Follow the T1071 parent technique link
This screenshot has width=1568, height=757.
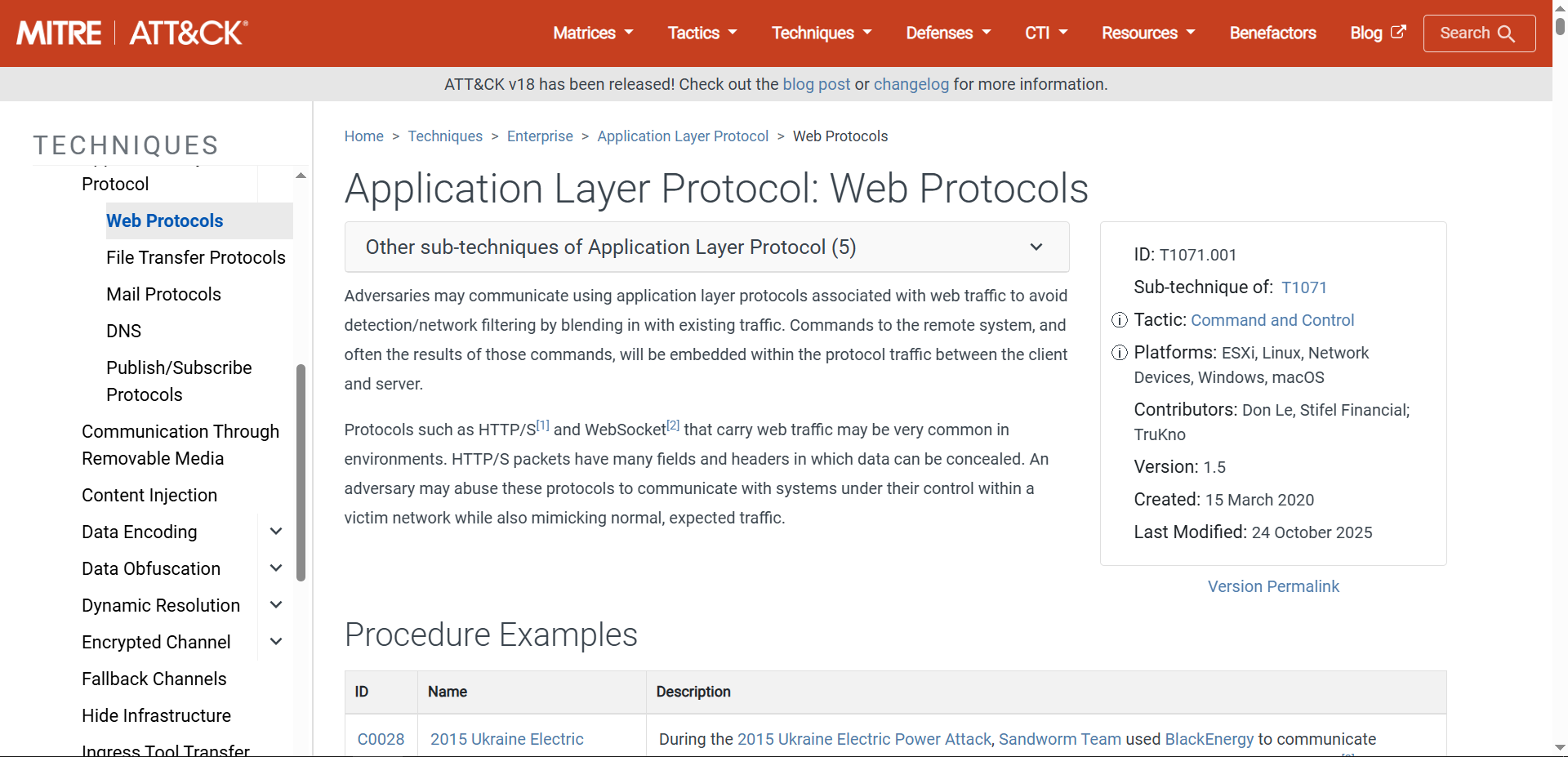point(1303,287)
